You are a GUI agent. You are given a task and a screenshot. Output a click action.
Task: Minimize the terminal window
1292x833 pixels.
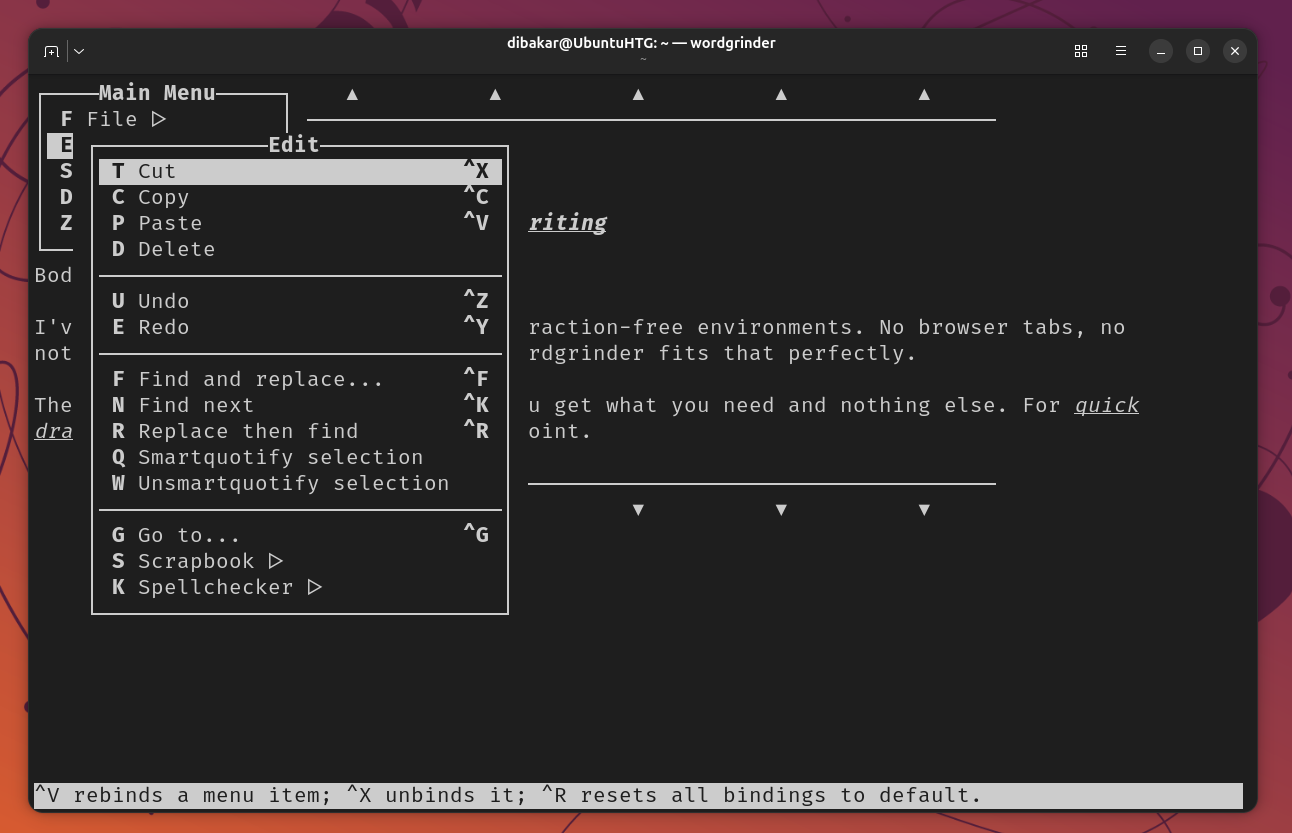(1161, 51)
